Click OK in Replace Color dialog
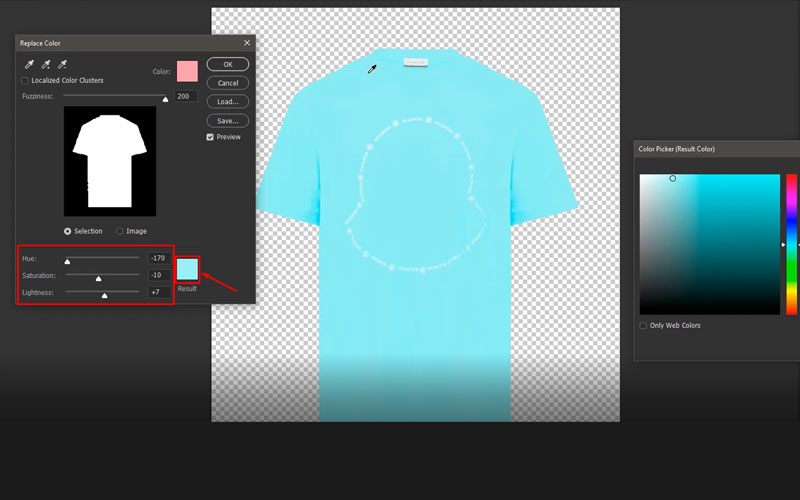This screenshot has width=800, height=500. click(228, 64)
